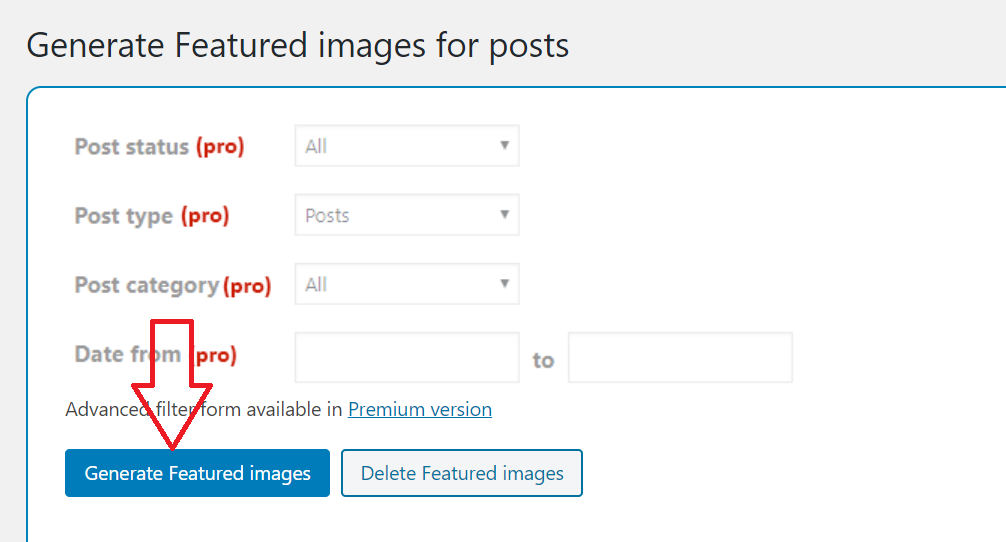This screenshot has height=542, width=1006.
Task: Click the red arrow annotation graphic
Action: click(172, 384)
